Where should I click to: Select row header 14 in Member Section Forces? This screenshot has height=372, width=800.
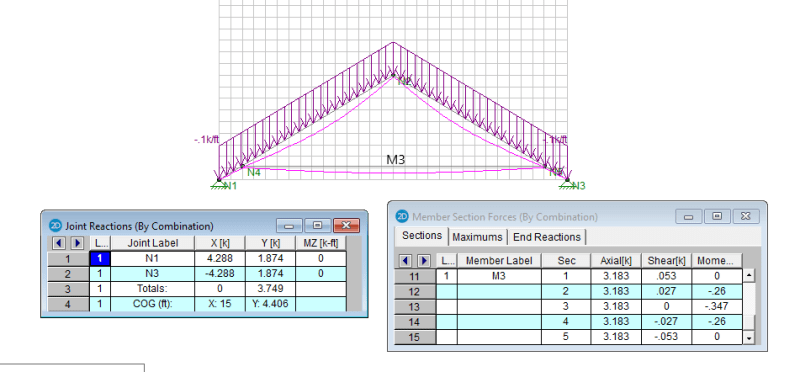point(415,322)
